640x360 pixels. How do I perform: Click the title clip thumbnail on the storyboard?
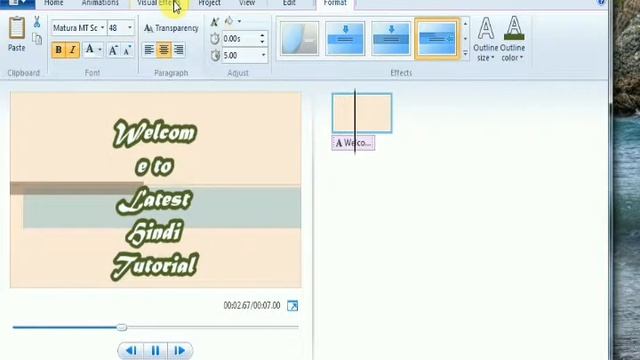(x=362, y=113)
